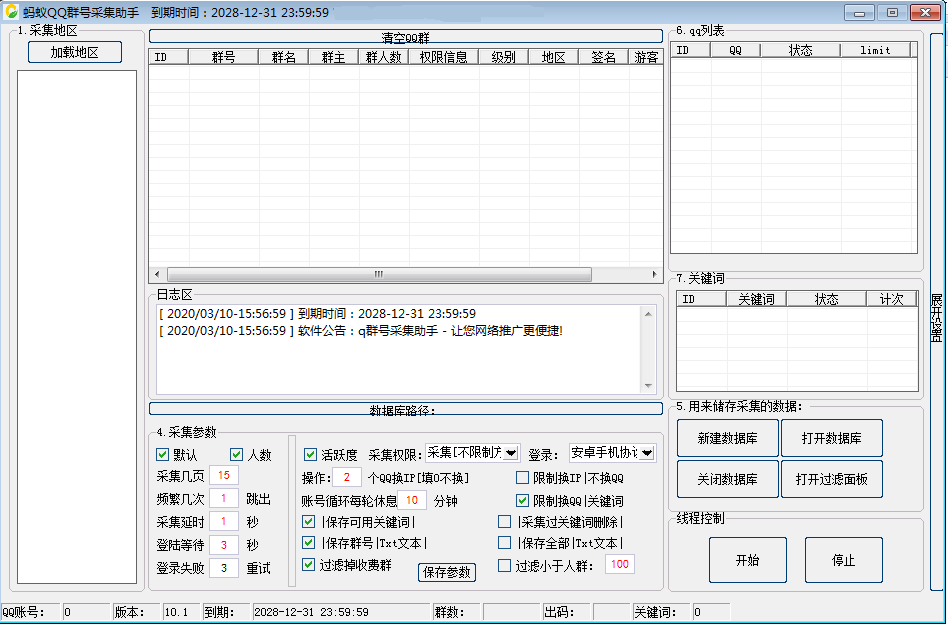The width and height of the screenshot is (948, 624).
Task: Click the 清空QQ群 button
Action: click(x=406, y=37)
